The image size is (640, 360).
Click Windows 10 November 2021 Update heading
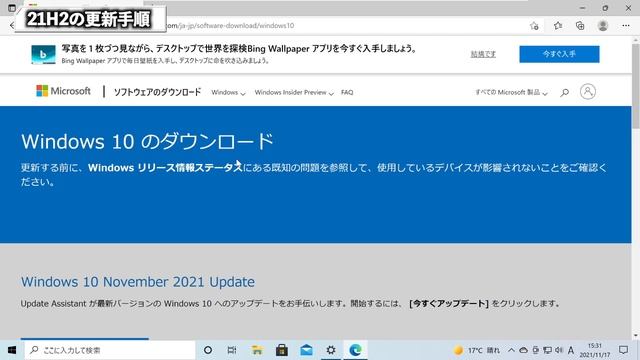138,282
